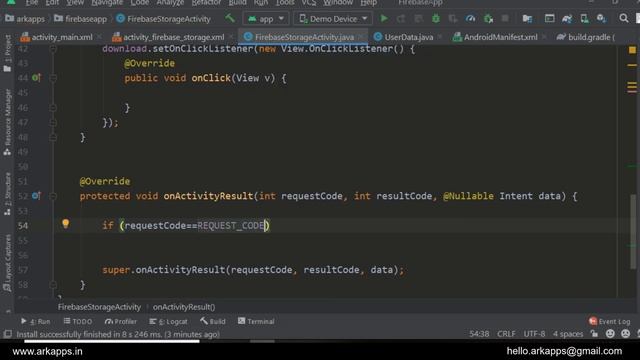Viewport: 640px width, 360px height.
Task: Click the happy smiley feedback icon
Action: (610, 333)
